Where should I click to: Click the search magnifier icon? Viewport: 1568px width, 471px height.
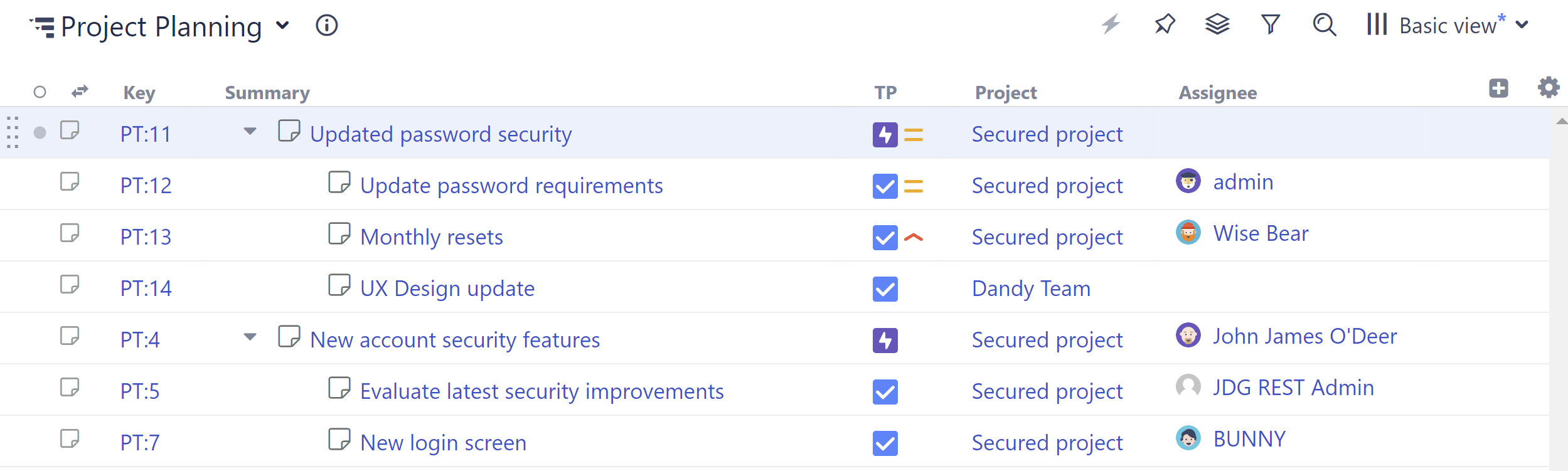1324,25
